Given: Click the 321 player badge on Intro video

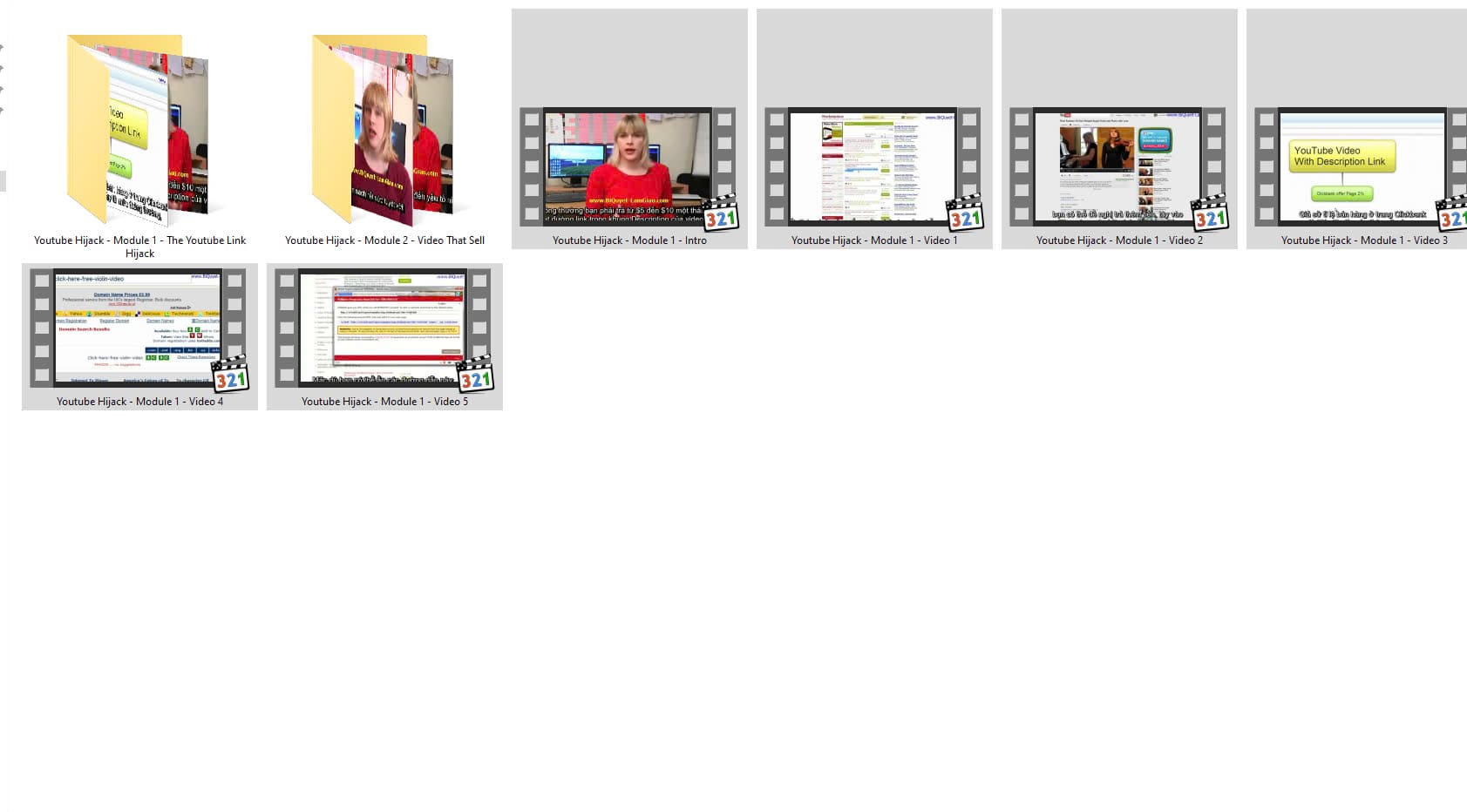Looking at the screenshot, I should 721,213.
